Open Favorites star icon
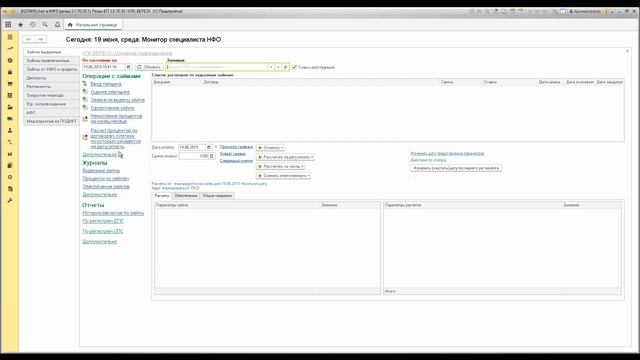Image resolution: width=640 pixels, height=360 pixels. 20,24
